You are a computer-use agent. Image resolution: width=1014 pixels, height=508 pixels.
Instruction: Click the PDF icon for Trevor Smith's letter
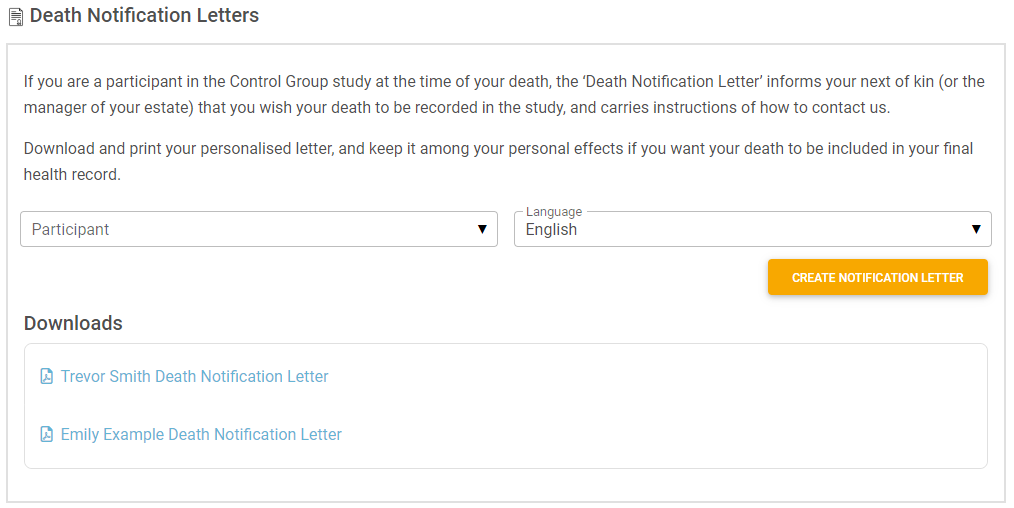point(47,376)
